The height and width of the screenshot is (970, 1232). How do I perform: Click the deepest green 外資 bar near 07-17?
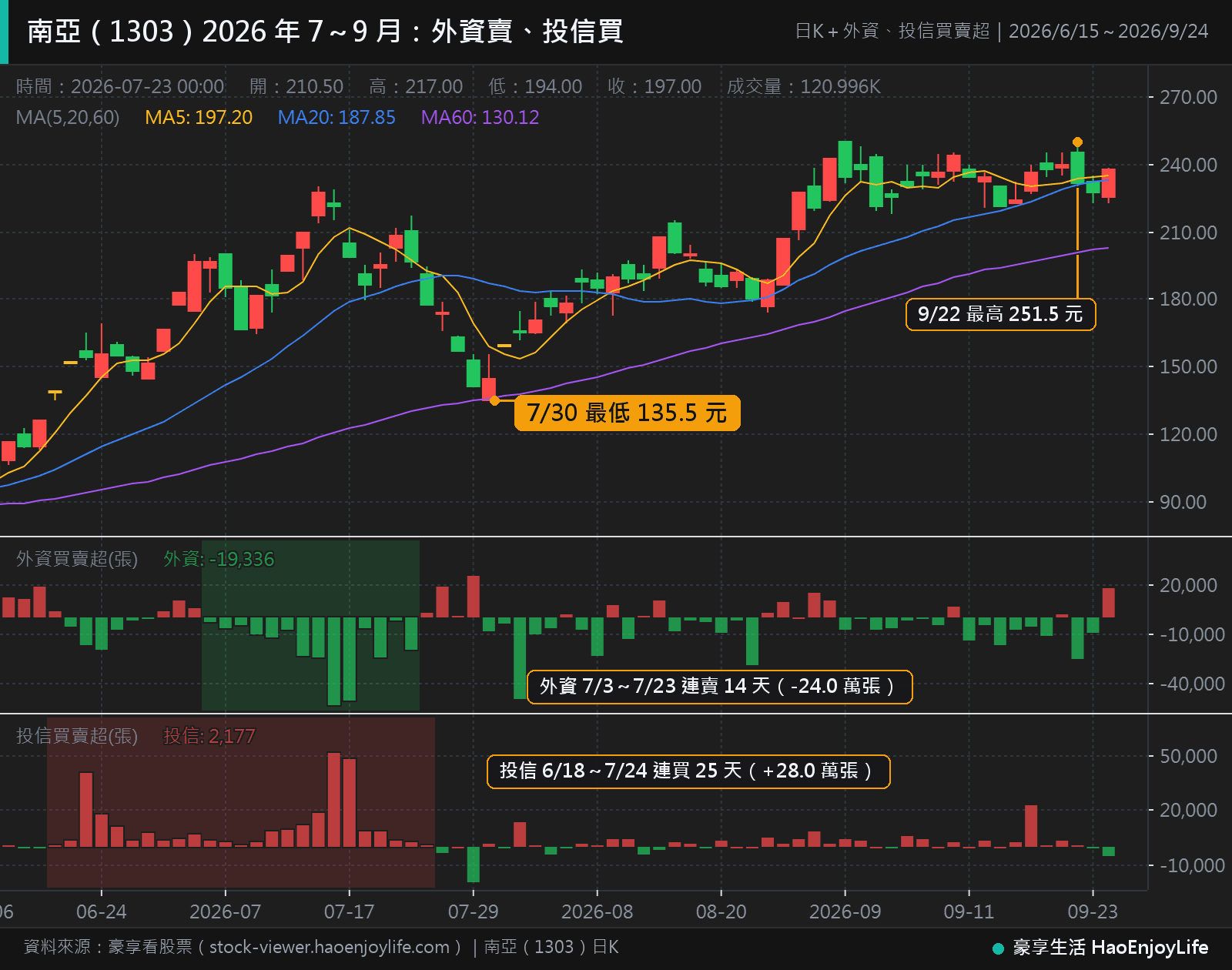click(334, 662)
